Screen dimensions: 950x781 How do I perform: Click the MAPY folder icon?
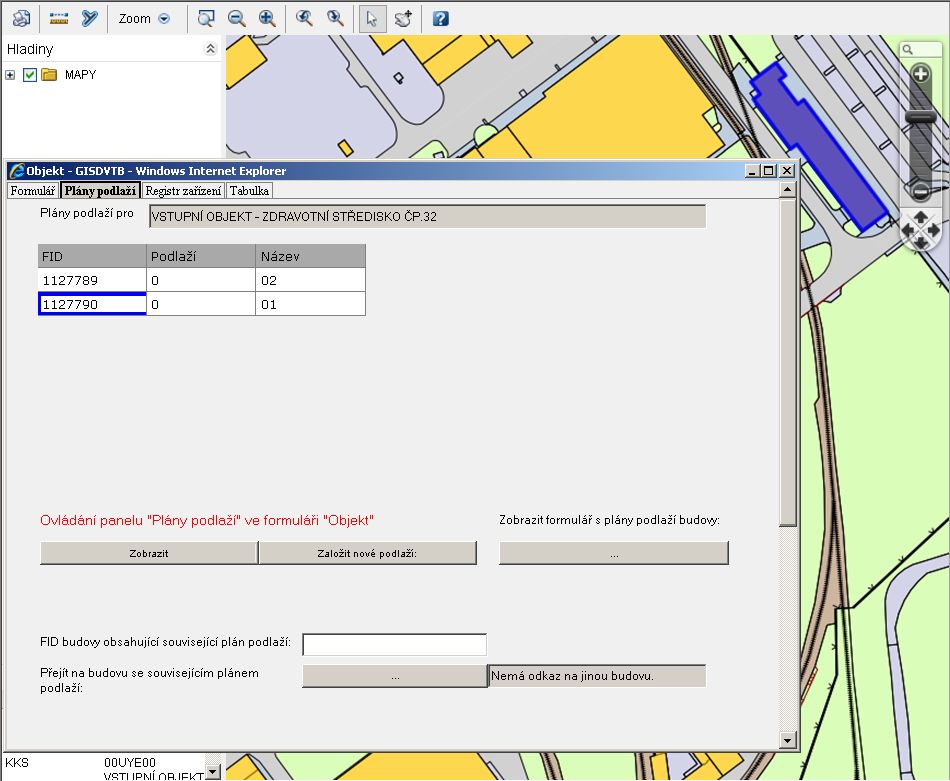(49, 75)
